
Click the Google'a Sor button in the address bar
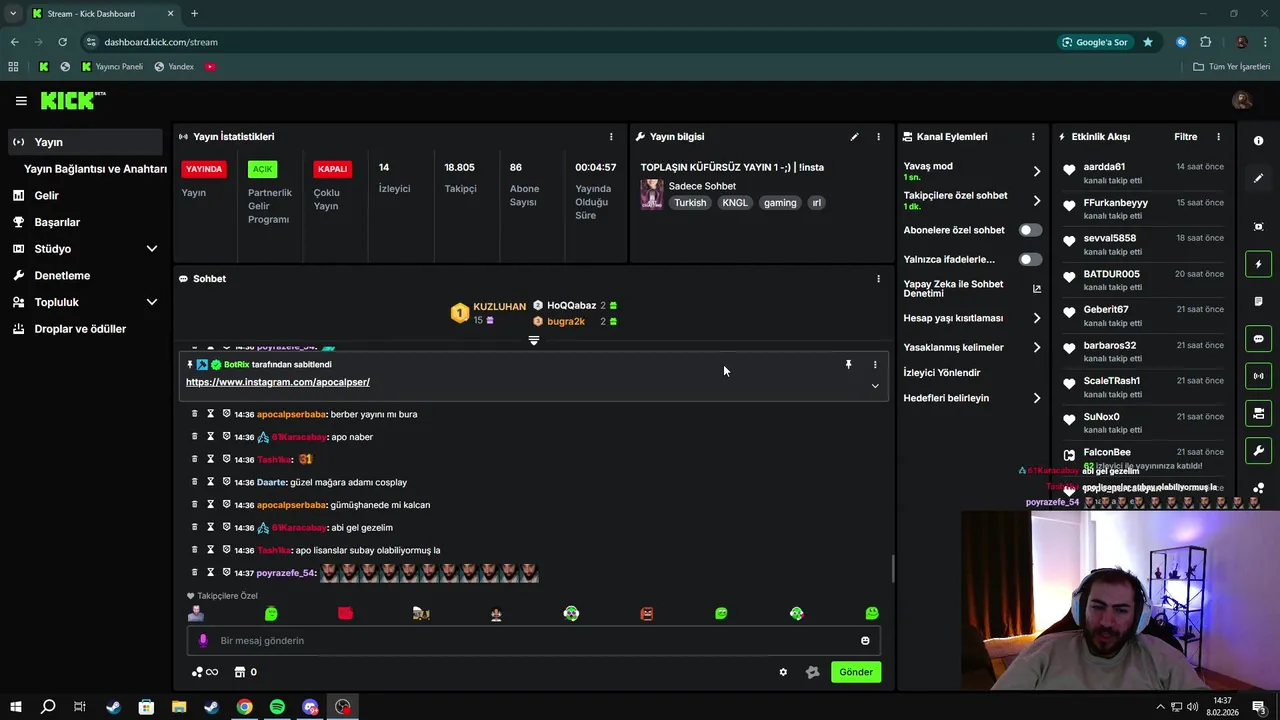tap(1095, 42)
